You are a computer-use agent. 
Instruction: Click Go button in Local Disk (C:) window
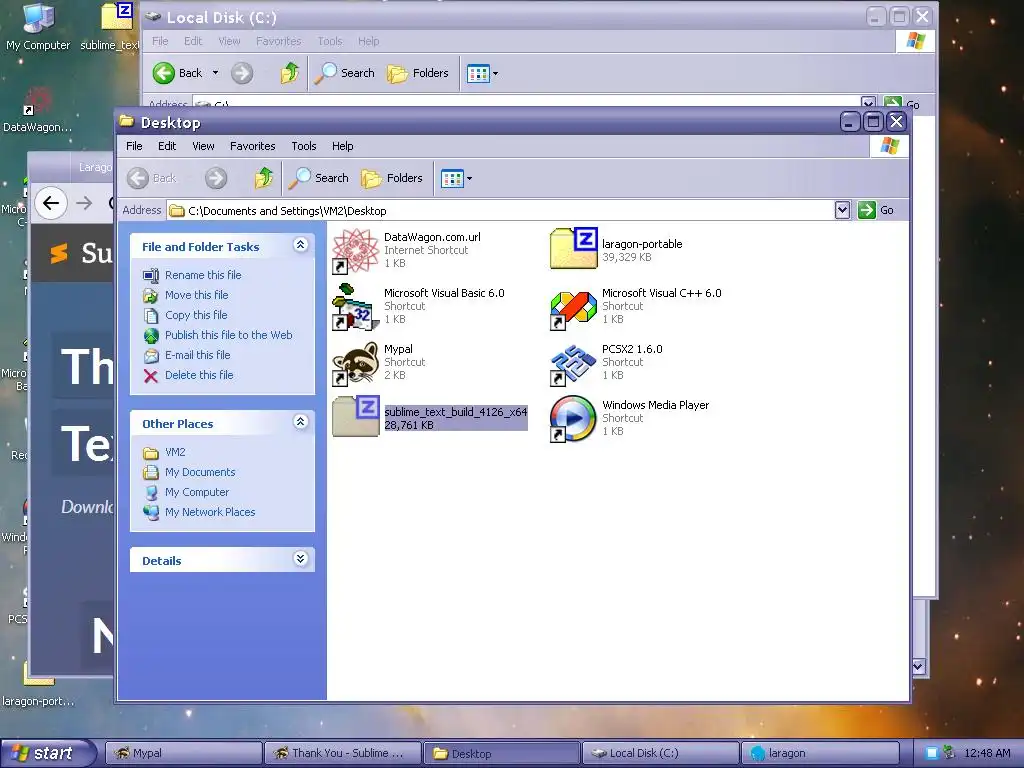[903, 104]
